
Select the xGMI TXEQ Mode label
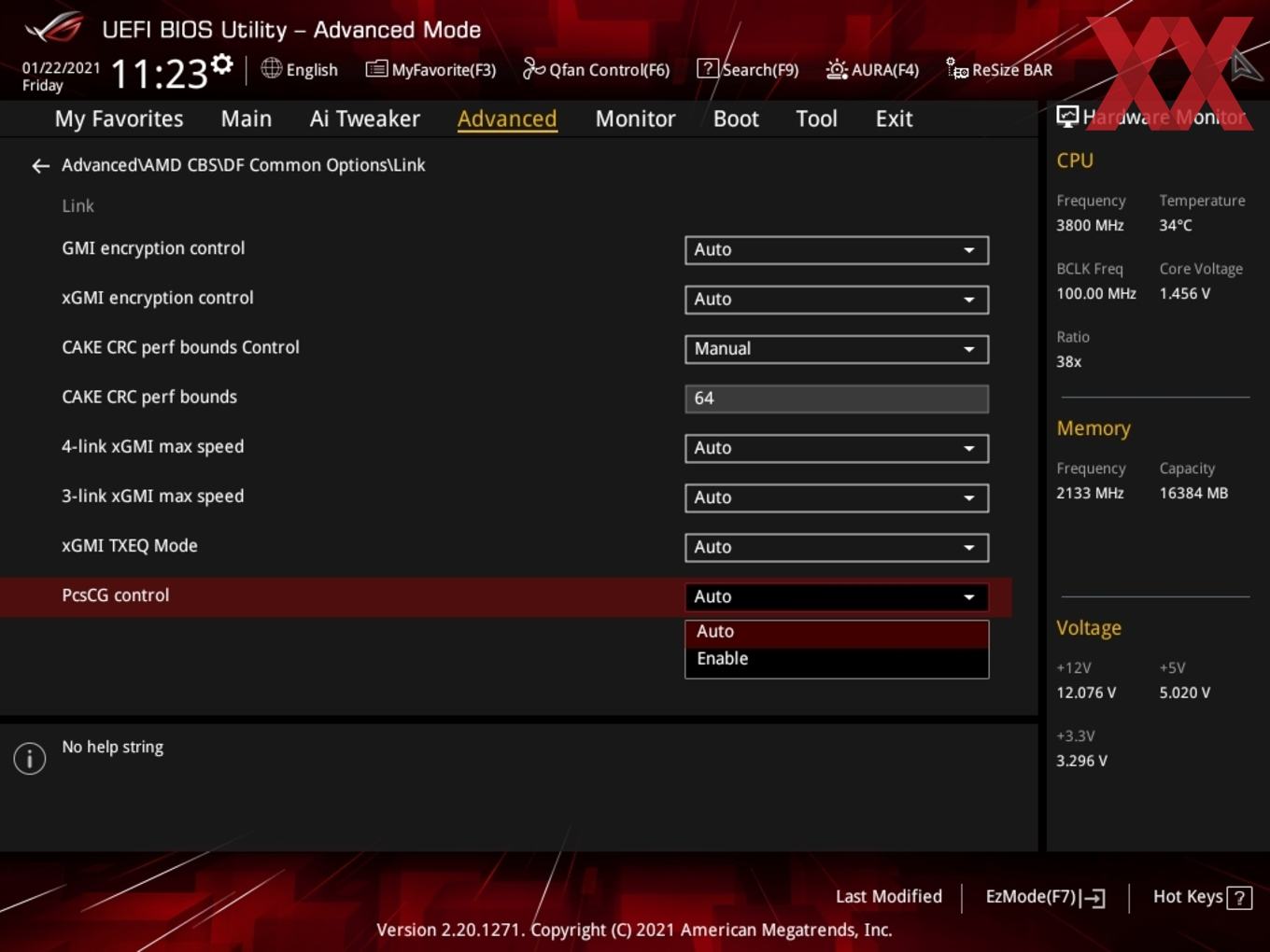point(130,546)
